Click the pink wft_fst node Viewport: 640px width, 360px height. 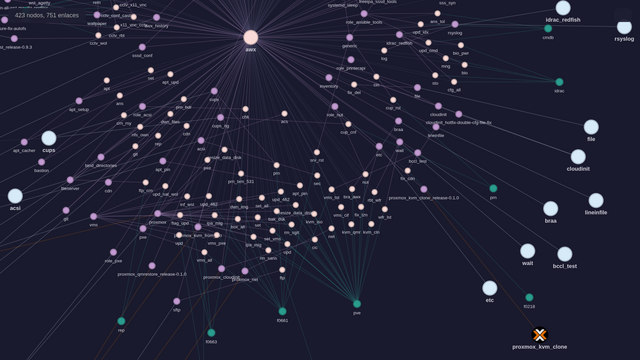click(384, 209)
